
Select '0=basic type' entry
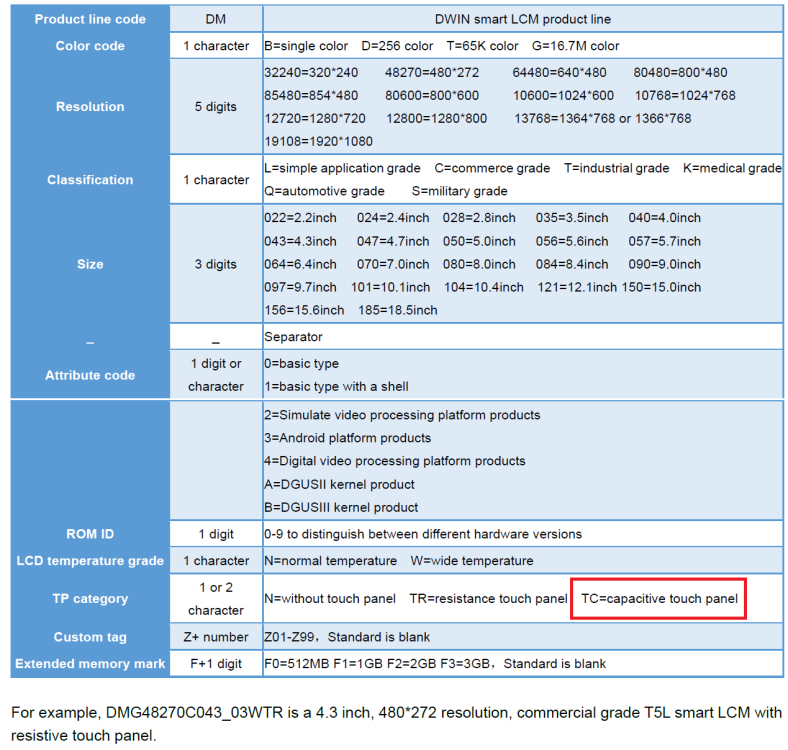(302, 363)
